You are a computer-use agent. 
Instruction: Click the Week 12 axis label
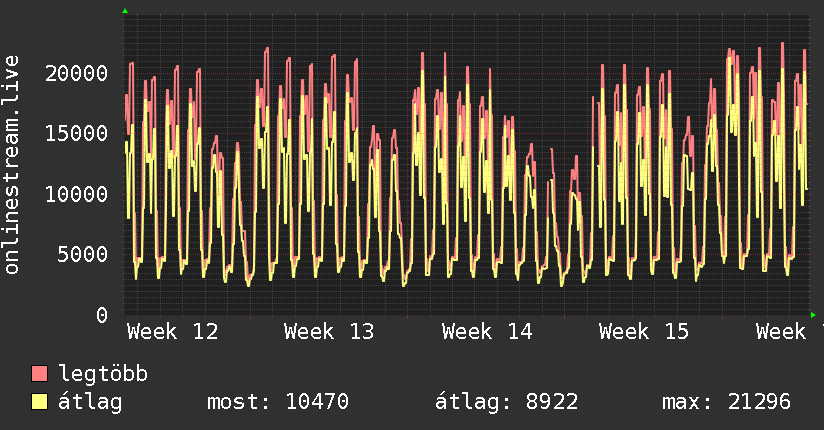pyautogui.click(x=172, y=332)
